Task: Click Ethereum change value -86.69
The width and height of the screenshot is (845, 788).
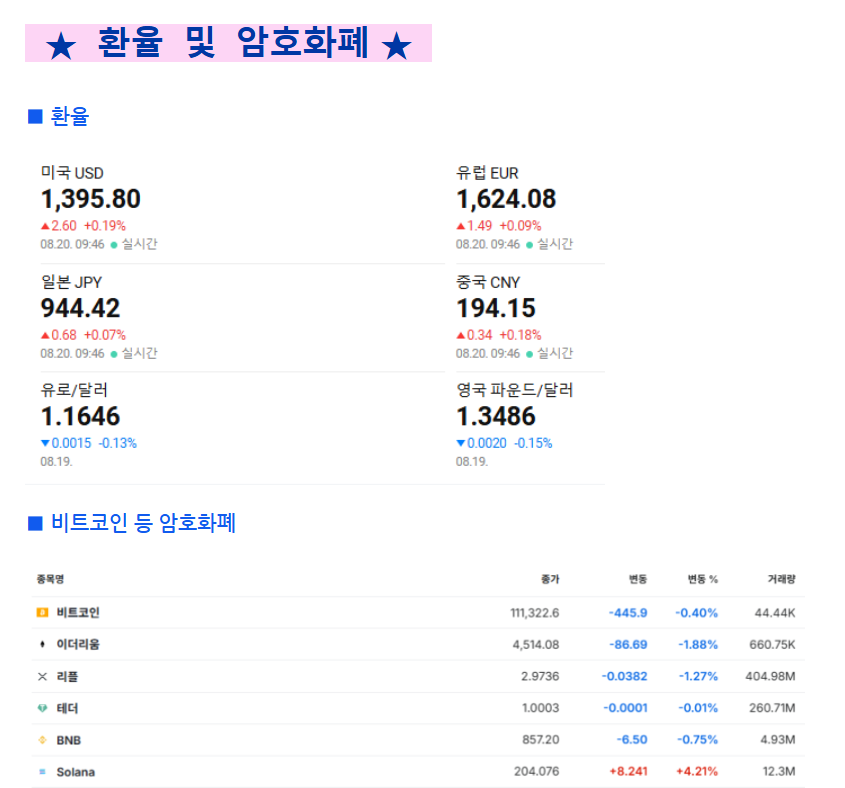Action: 628,645
